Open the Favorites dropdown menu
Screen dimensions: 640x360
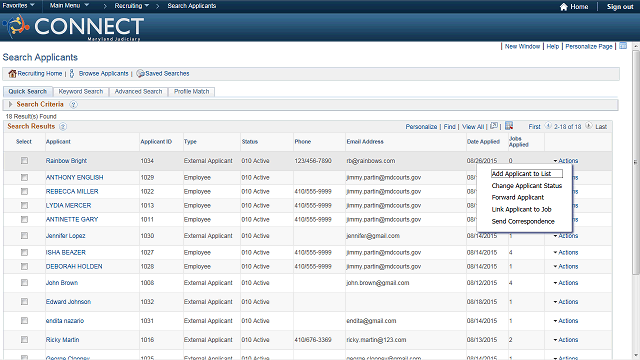pyautogui.click(x=18, y=6)
